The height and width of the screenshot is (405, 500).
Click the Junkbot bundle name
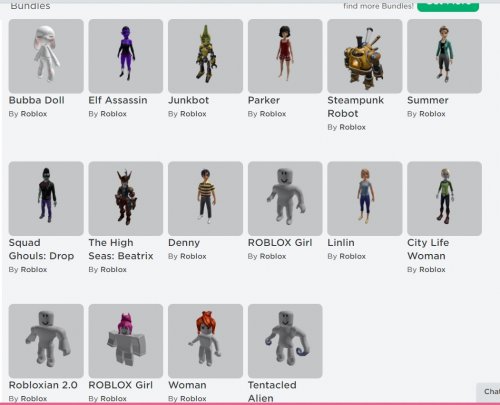pyautogui.click(x=188, y=100)
